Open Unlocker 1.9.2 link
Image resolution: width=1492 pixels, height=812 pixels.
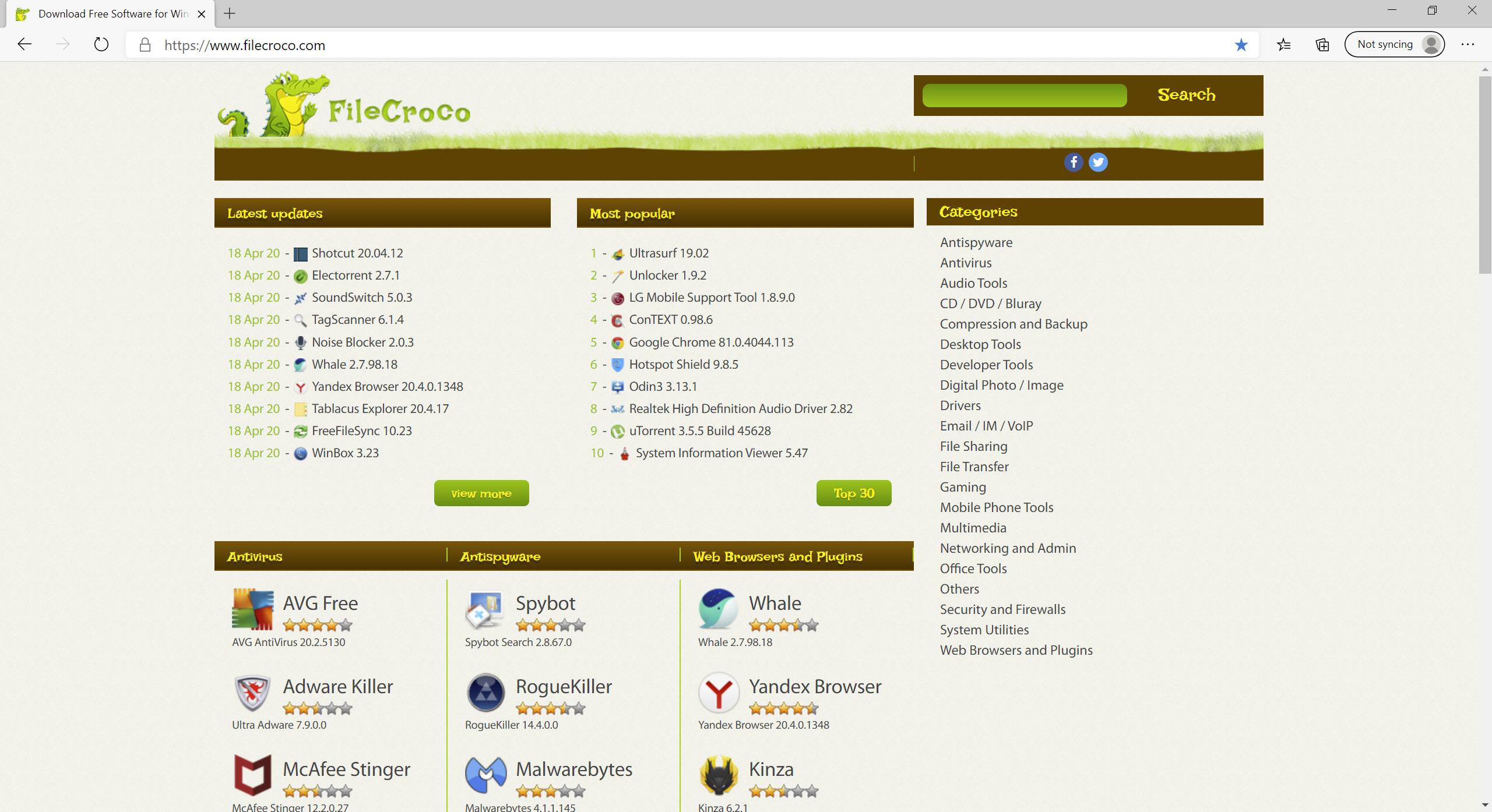(x=667, y=276)
